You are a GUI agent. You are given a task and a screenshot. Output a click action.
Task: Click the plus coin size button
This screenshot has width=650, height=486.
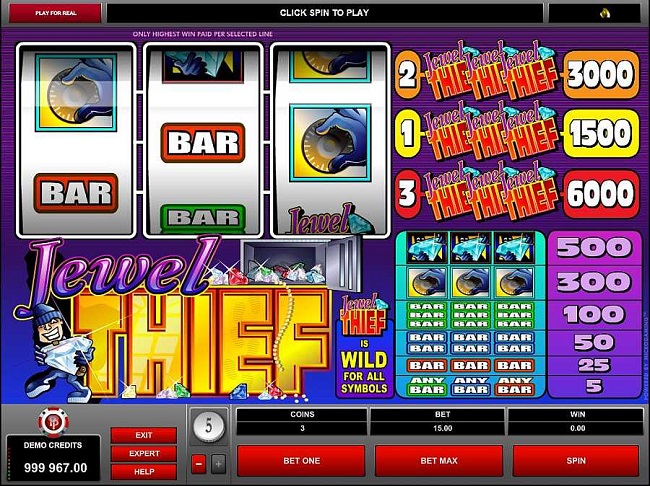(x=219, y=464)
